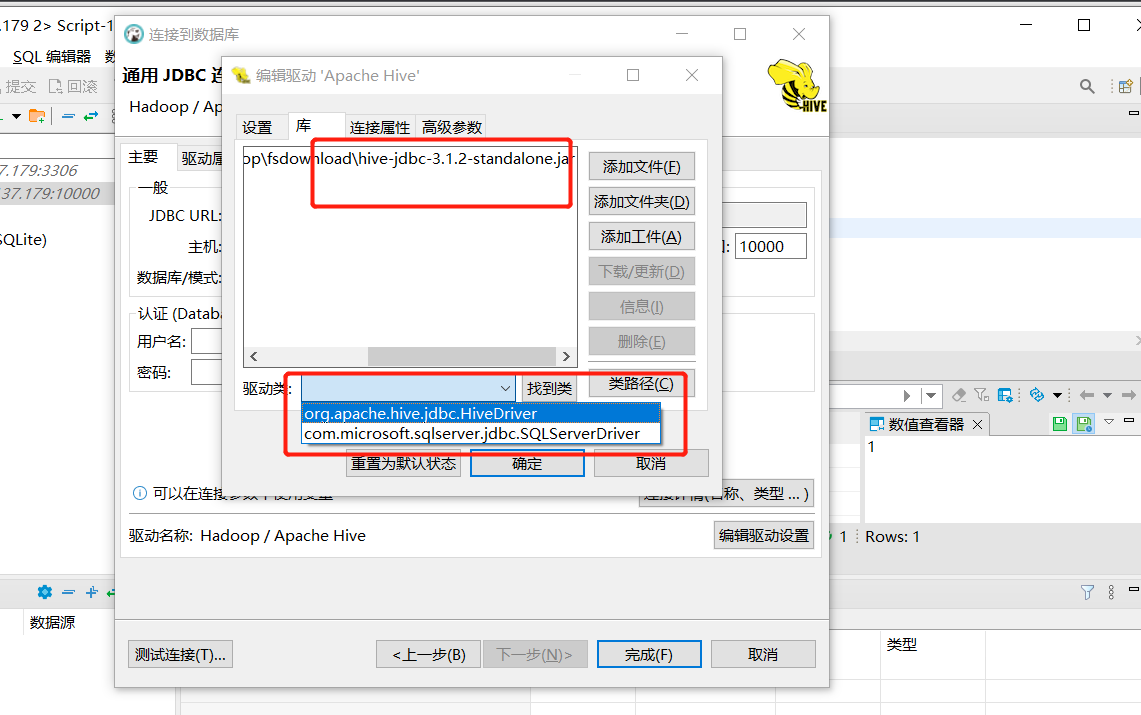Click the info icon beside variables hint
Screen dimensions: 1141x715
coord(140,493)
